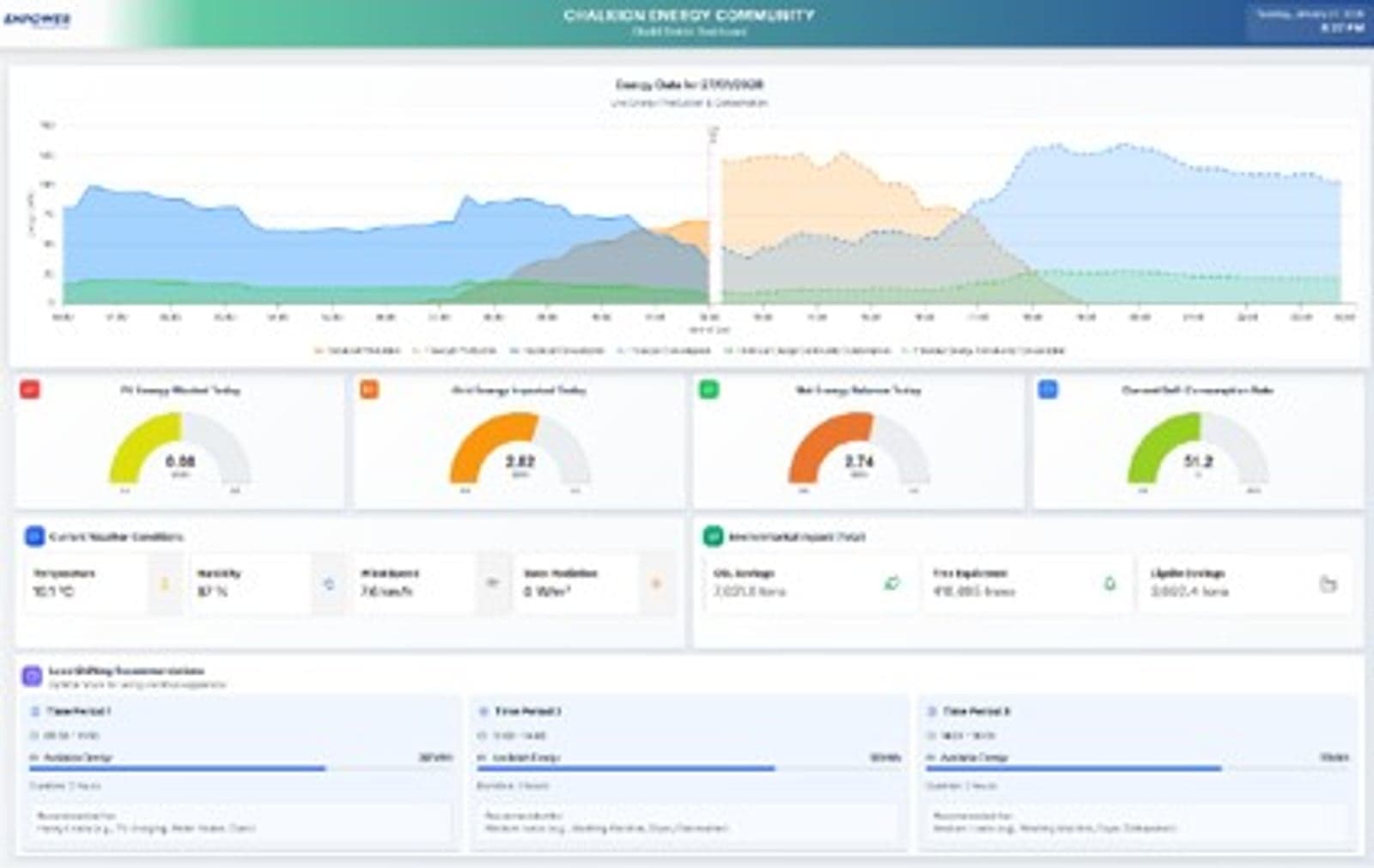
Task: Click the blue Current Self-Consumption Rate icon
Action: 1049,389
